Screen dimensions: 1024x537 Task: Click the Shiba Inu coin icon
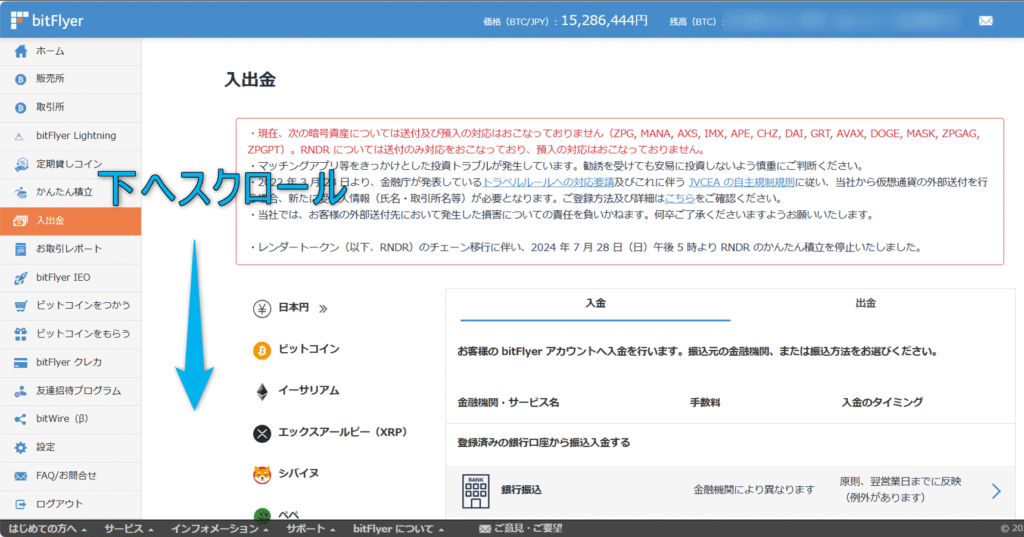[262, 474]
